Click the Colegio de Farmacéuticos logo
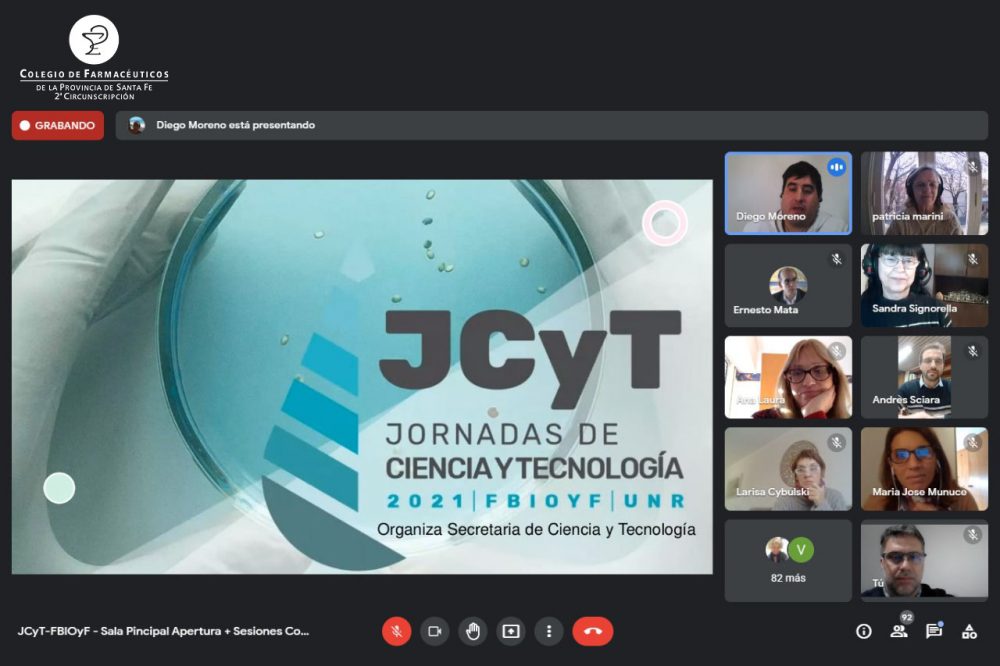1000x666 pixels. point(94,58)
